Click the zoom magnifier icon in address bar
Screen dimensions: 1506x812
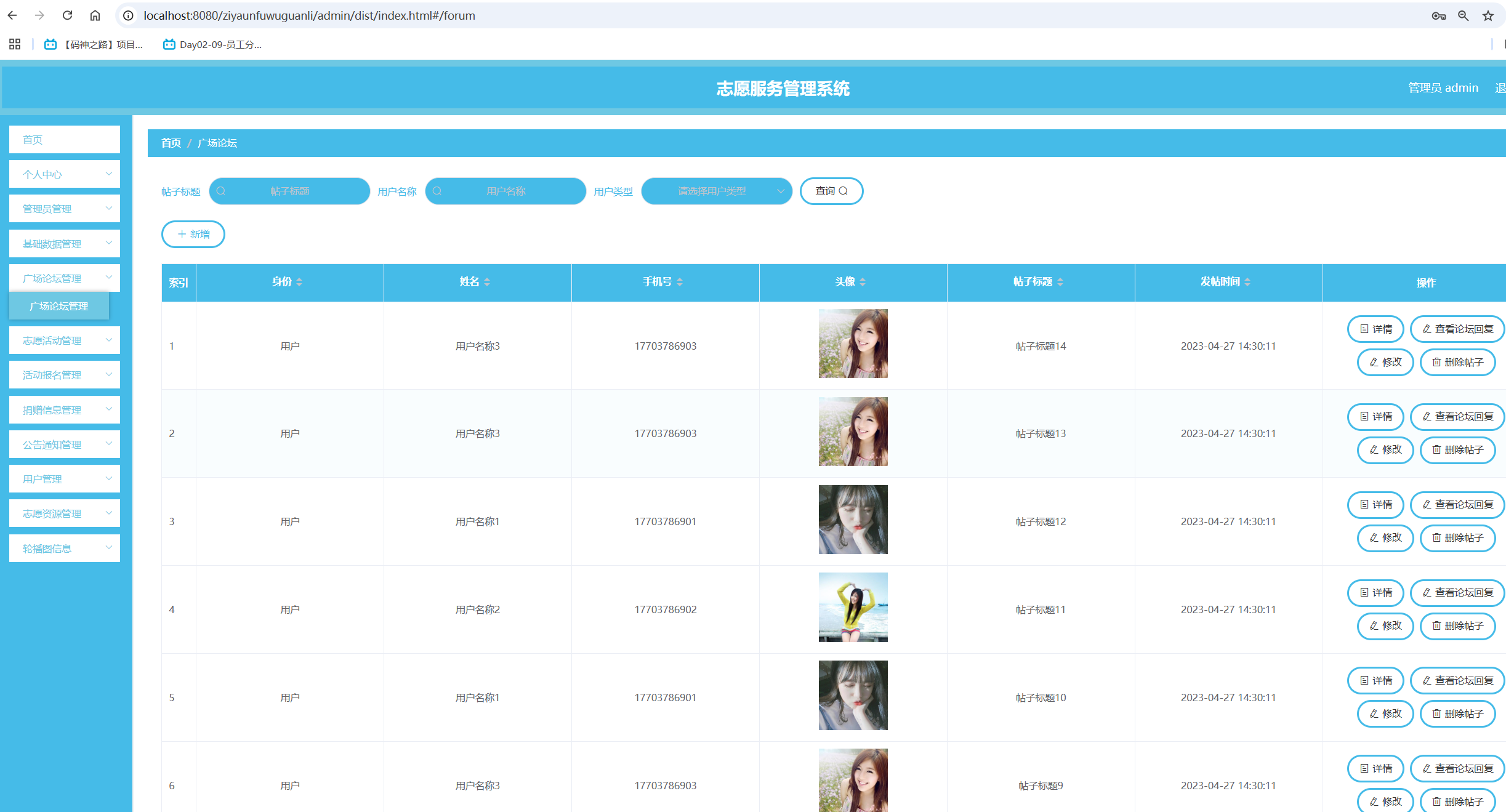[x=1464, y=16]
